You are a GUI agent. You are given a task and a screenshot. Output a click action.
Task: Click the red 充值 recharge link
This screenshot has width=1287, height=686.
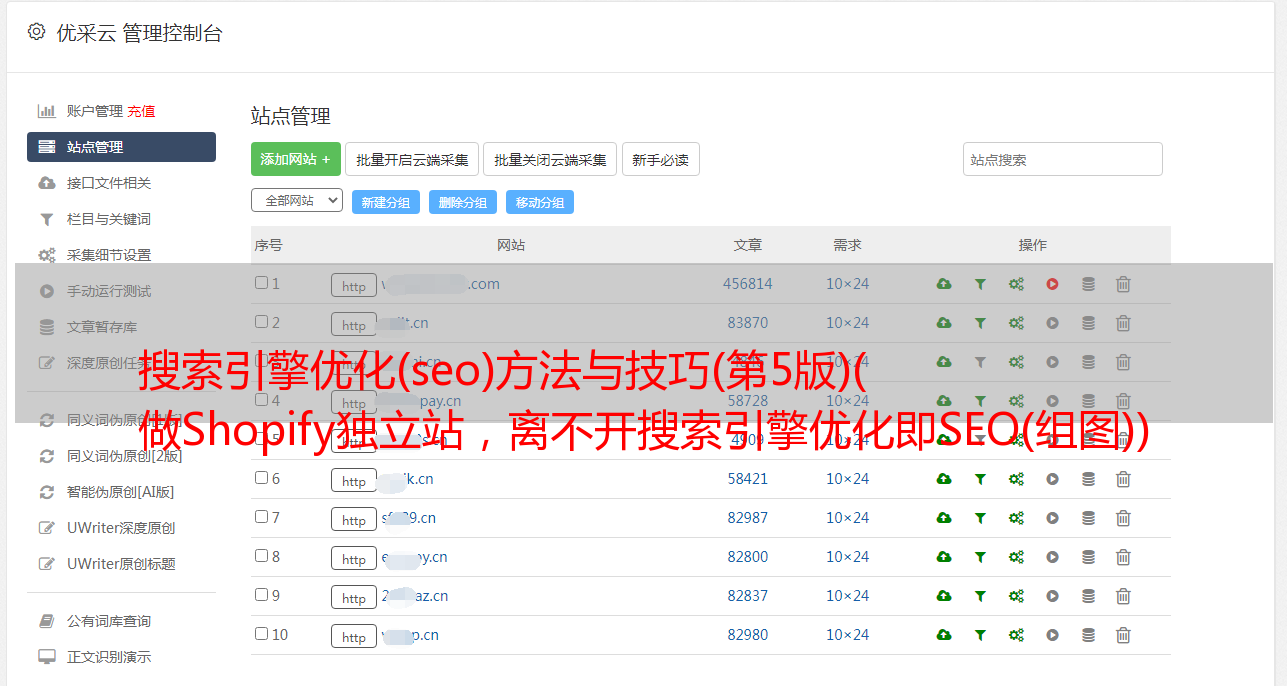tap(141, 111)
